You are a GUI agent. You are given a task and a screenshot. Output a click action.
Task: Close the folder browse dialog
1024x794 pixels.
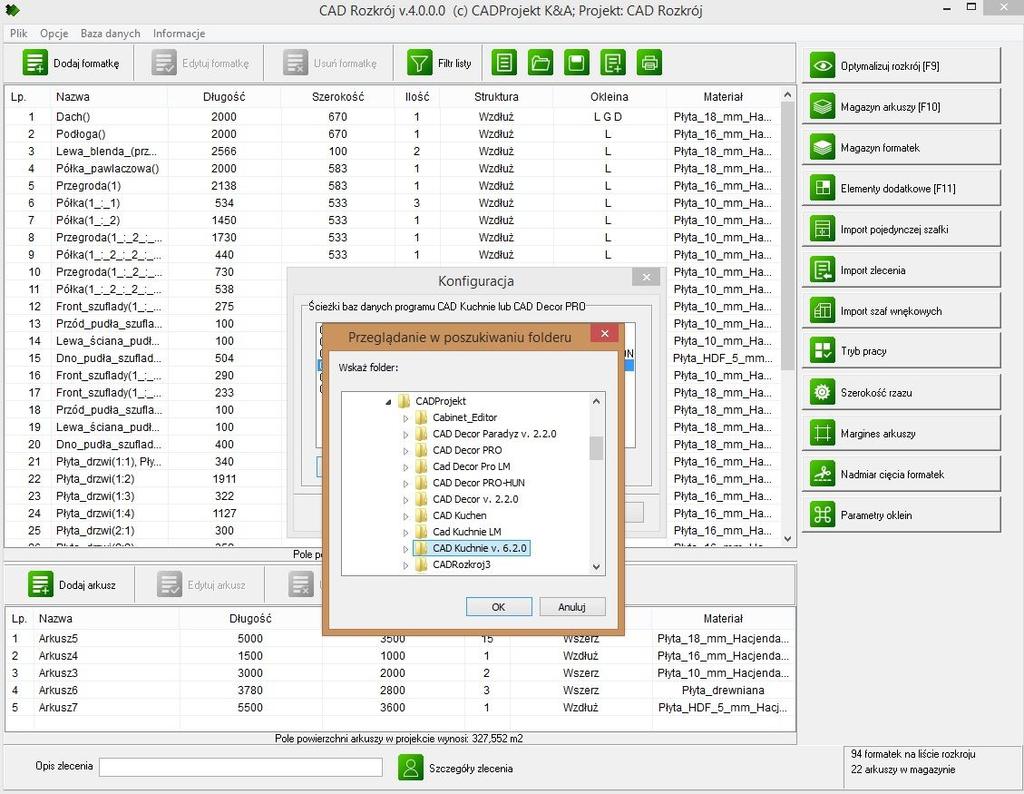[605, 334]
